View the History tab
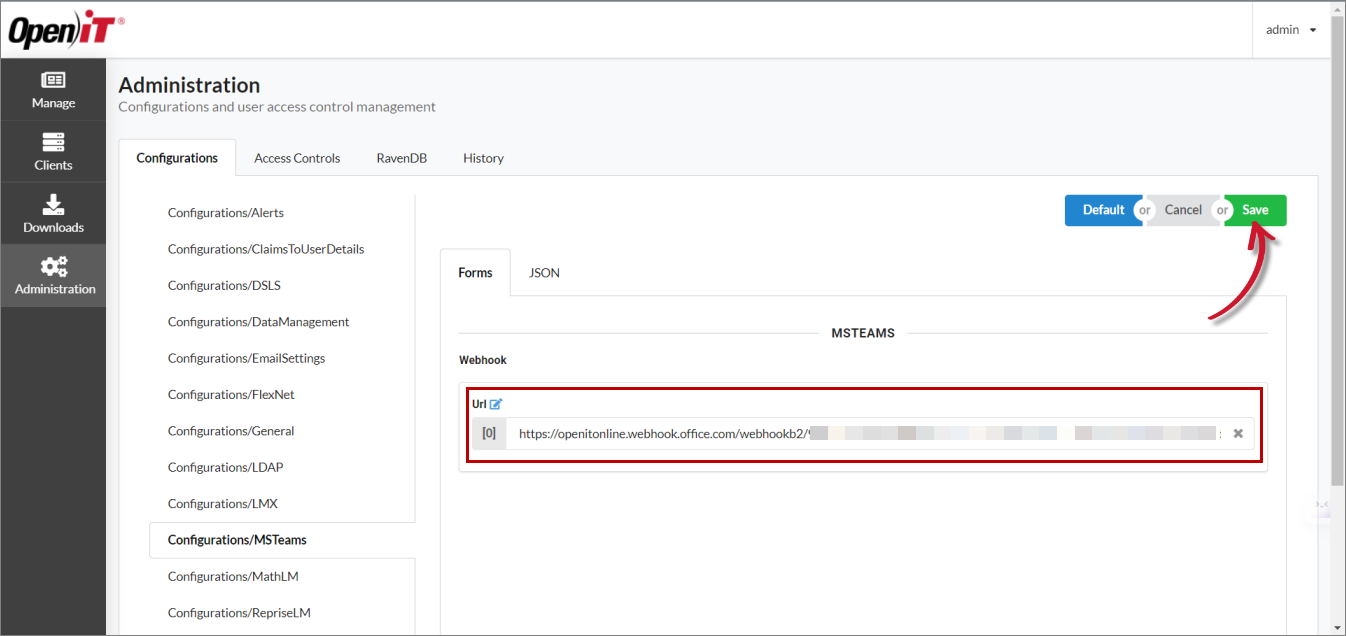 click(483, 158)
